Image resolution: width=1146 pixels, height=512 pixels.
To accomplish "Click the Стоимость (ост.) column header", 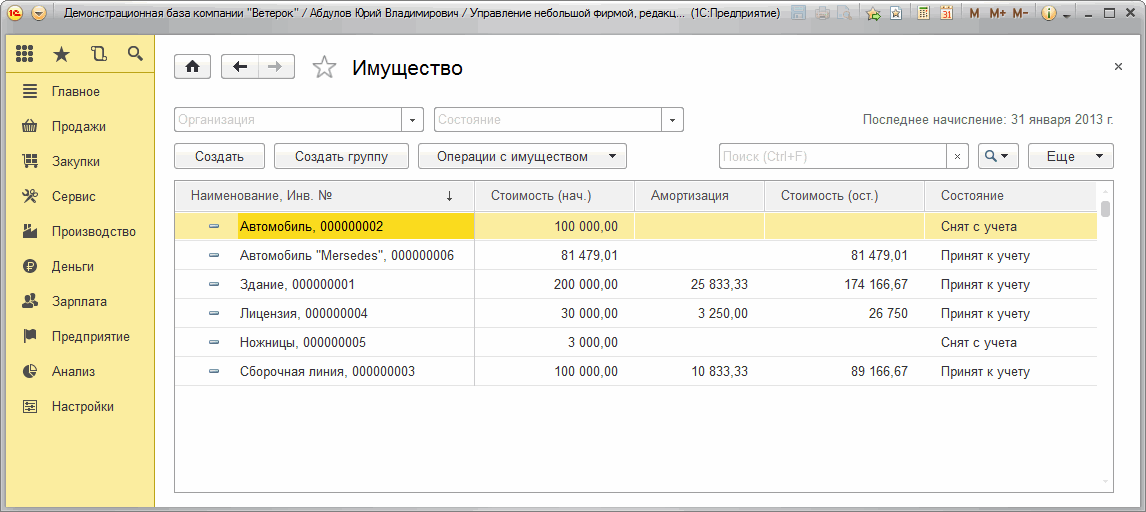I will 845,196.
